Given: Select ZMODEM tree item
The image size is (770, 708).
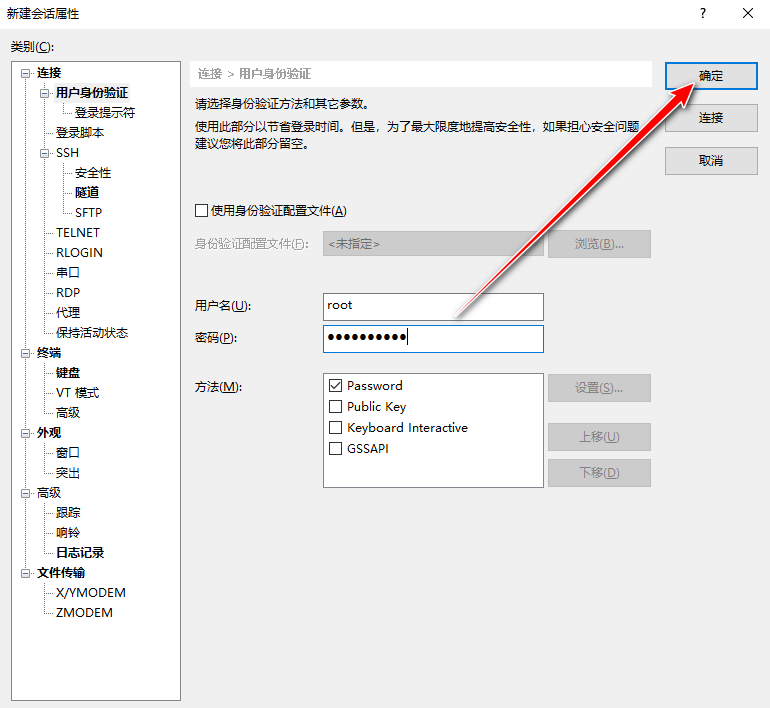Looking at the screenshot, I should pos(84,613).
